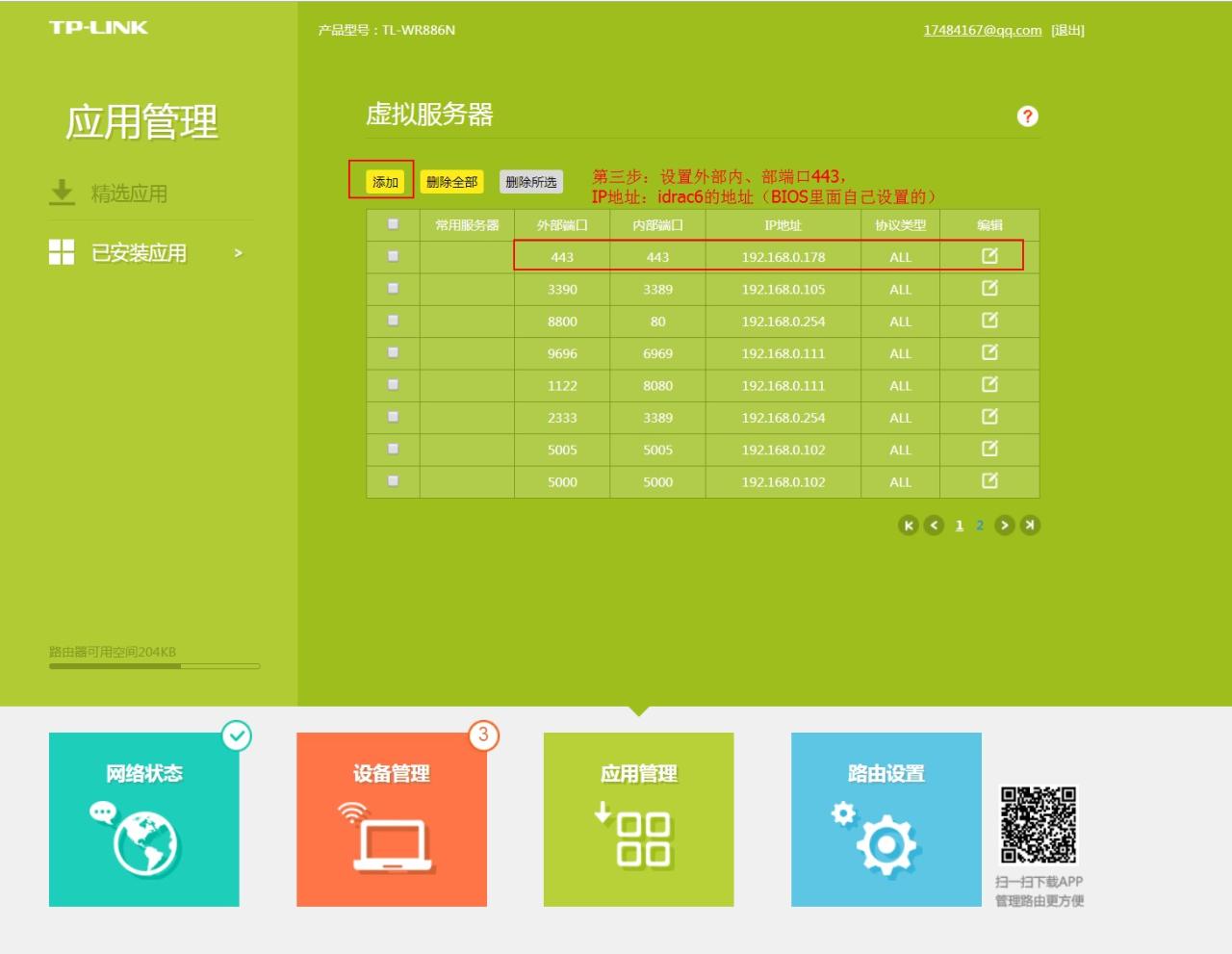Viewport: 1232px width, 954px height.
Task: Click the IP 192.168.0.178 cell
Action: click(x=783, y=257)
